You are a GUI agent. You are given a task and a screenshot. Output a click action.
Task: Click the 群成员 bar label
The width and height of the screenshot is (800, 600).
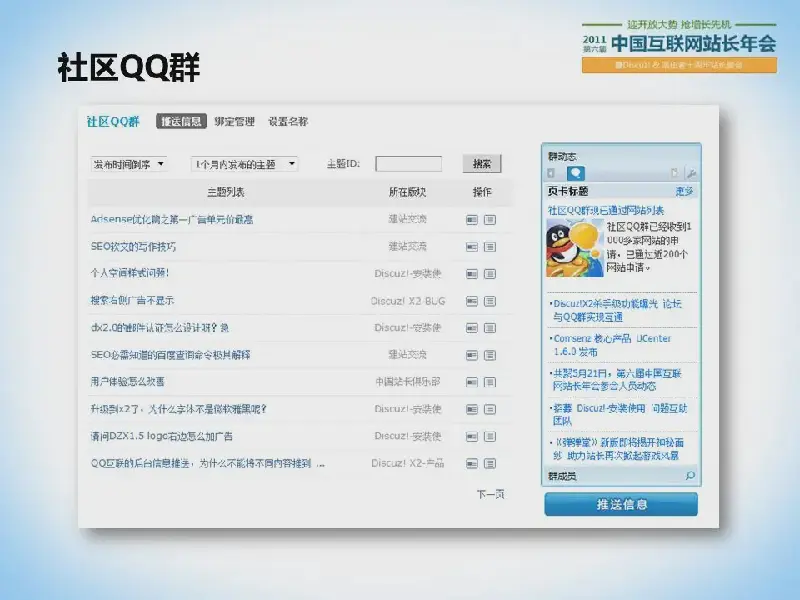point(562,476)
